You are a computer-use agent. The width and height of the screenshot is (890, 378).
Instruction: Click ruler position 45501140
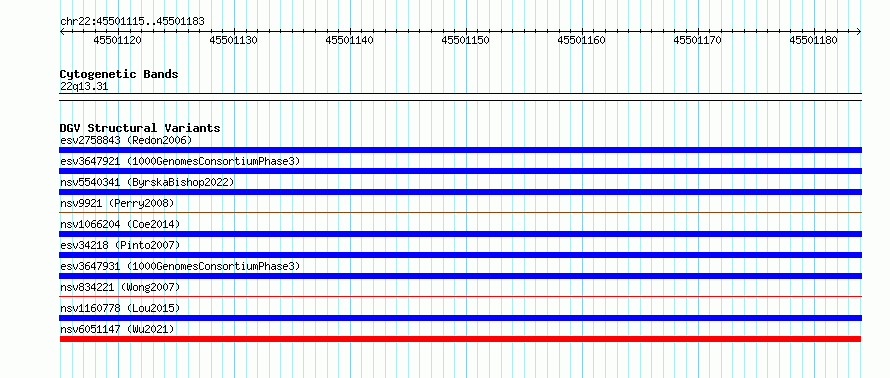[x=350, y=40]
